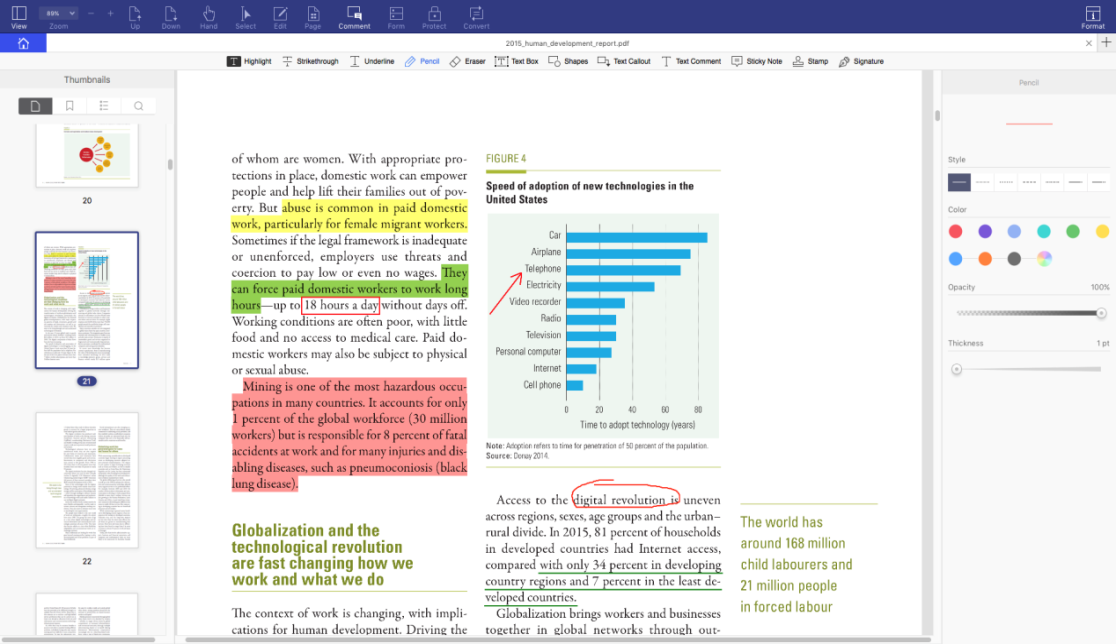Open page 20 thumbnail
The image size is (1116, 644).
coord(87,155)
